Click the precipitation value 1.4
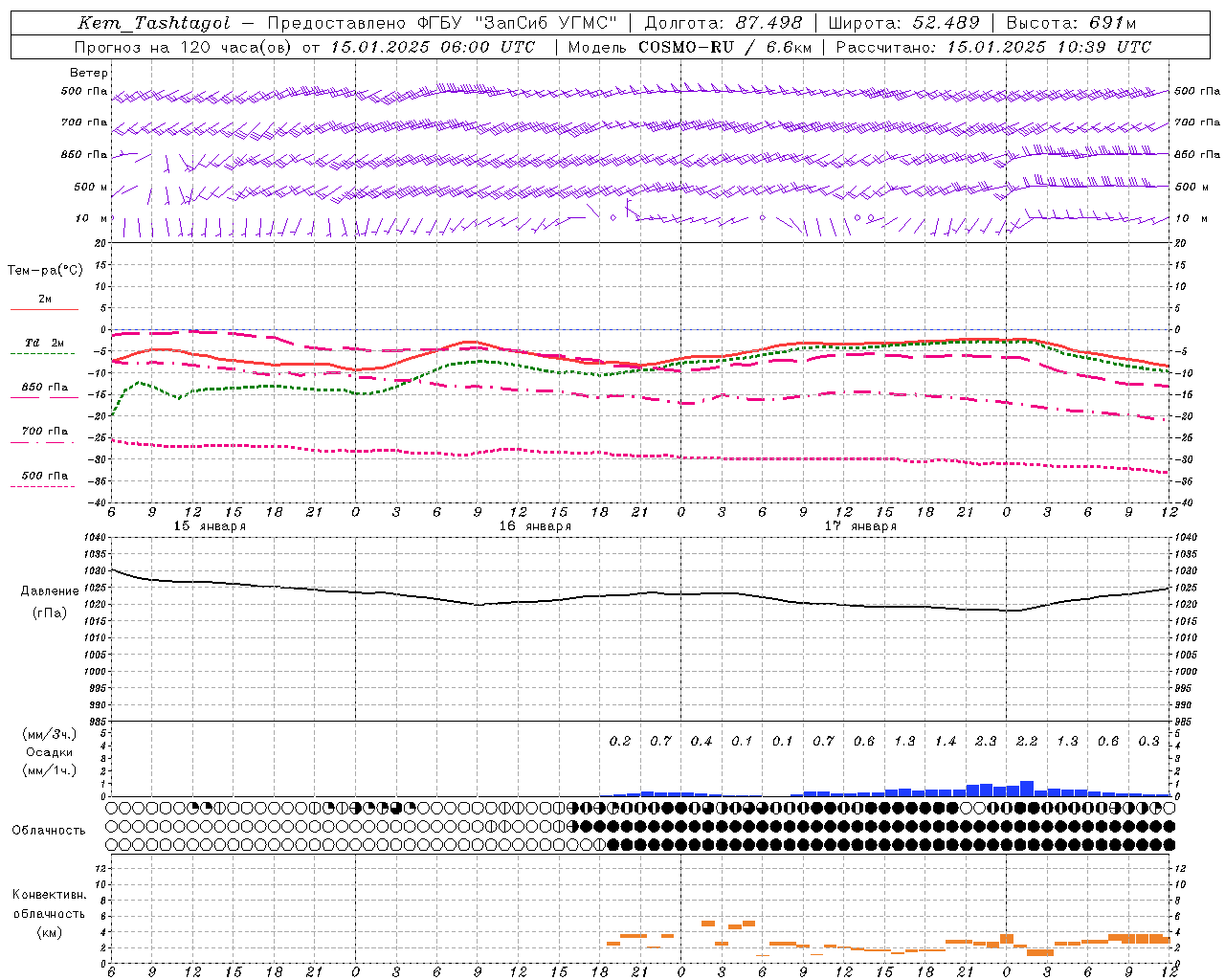Screen dimensions: 1225x980 pyautogui.click(x=946, y=741)
